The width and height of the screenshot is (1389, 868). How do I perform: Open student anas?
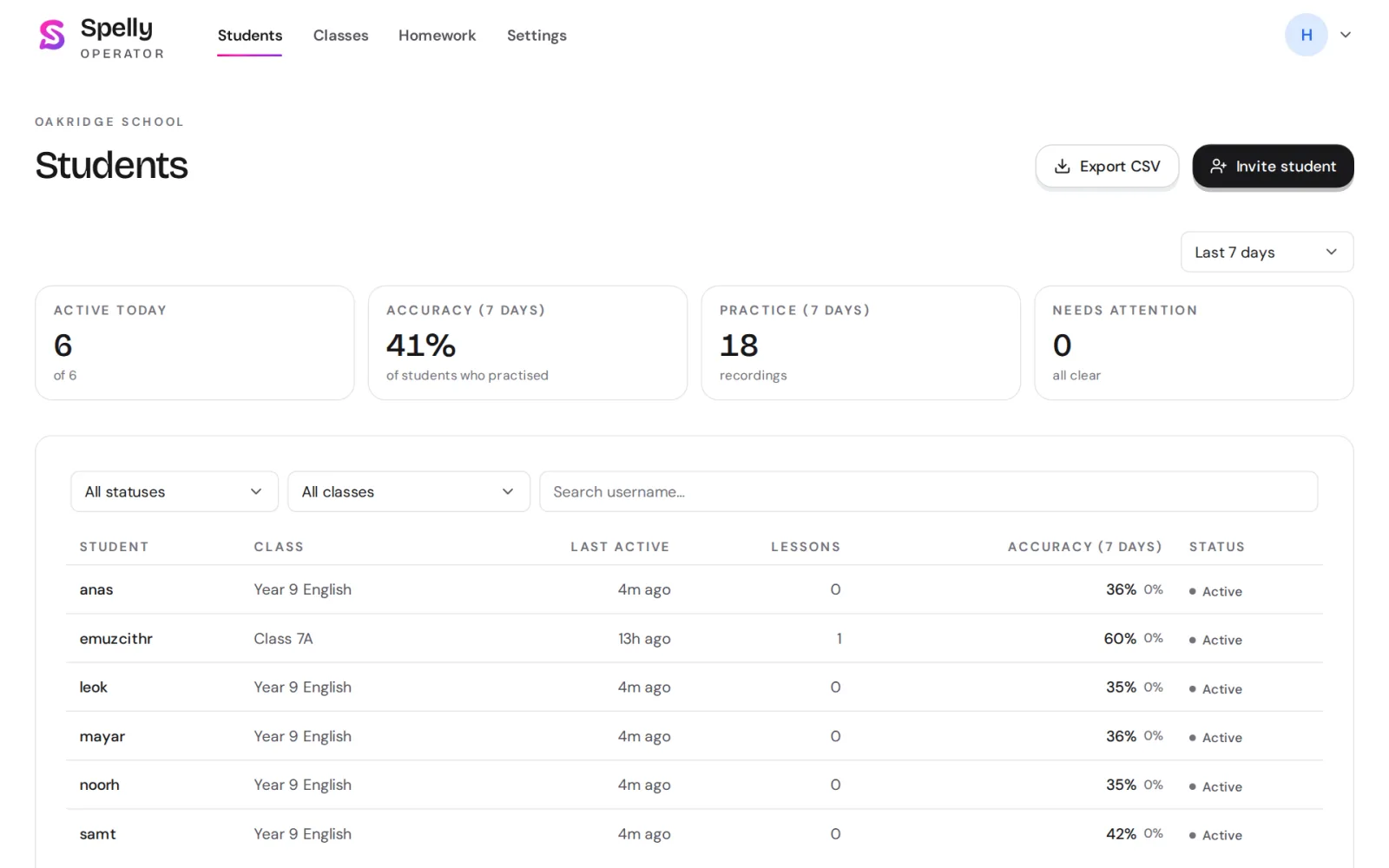tap(96, 589)
